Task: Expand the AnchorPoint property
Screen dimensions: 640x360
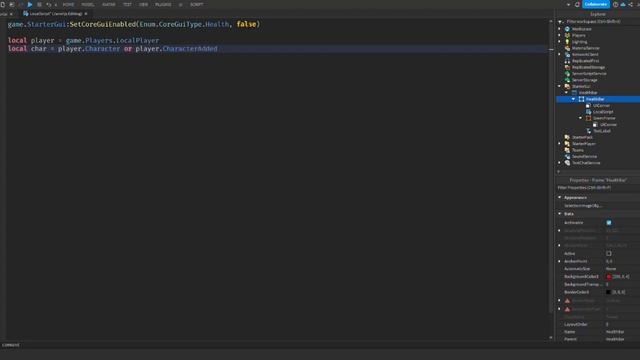Action: pyautogui.click(x=560, y=261)
